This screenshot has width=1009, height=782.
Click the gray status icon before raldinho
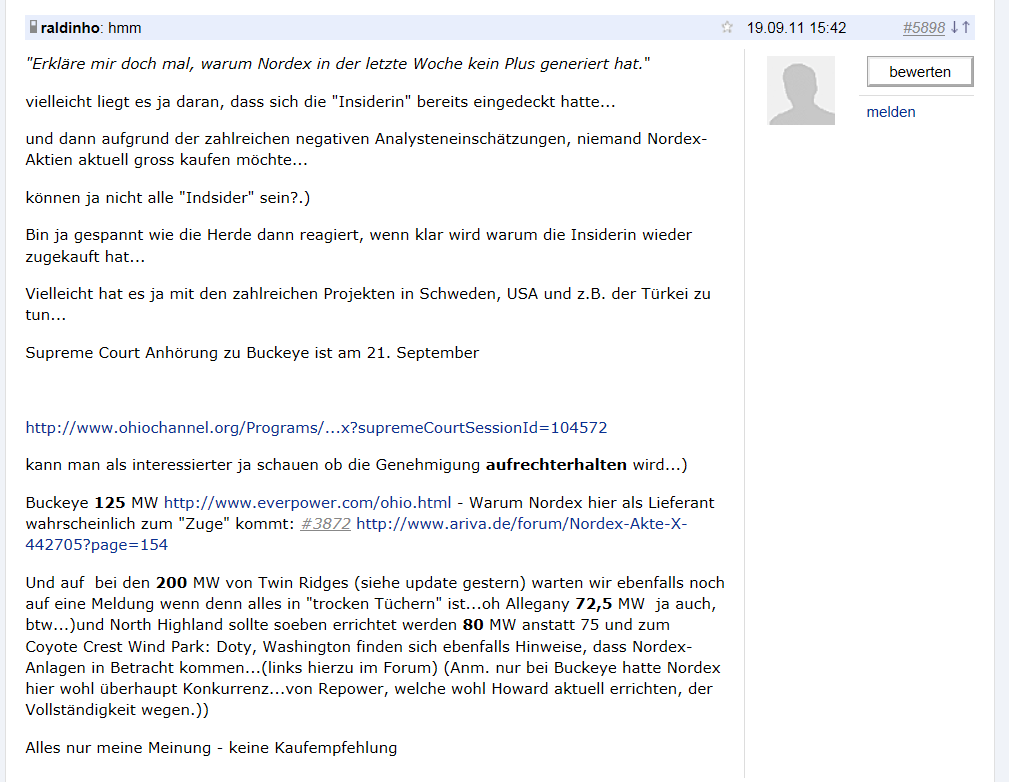click(34, 27)
